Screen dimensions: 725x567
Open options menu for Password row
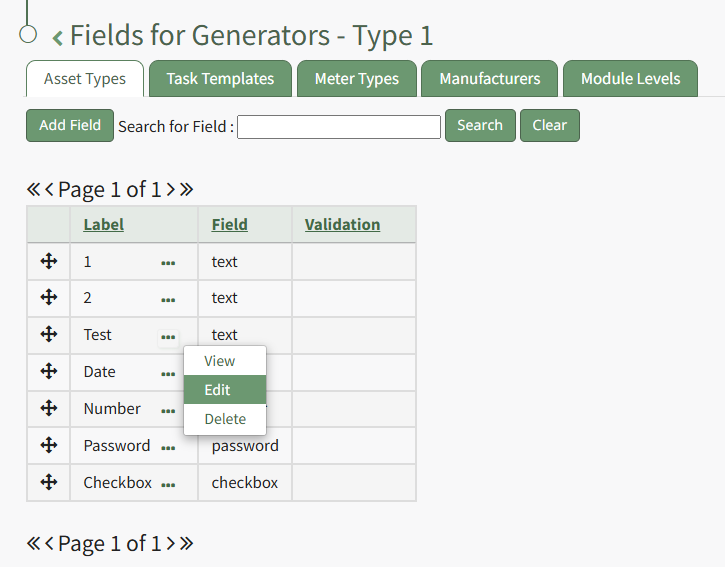pyautogui.click(x=168, y=447)
